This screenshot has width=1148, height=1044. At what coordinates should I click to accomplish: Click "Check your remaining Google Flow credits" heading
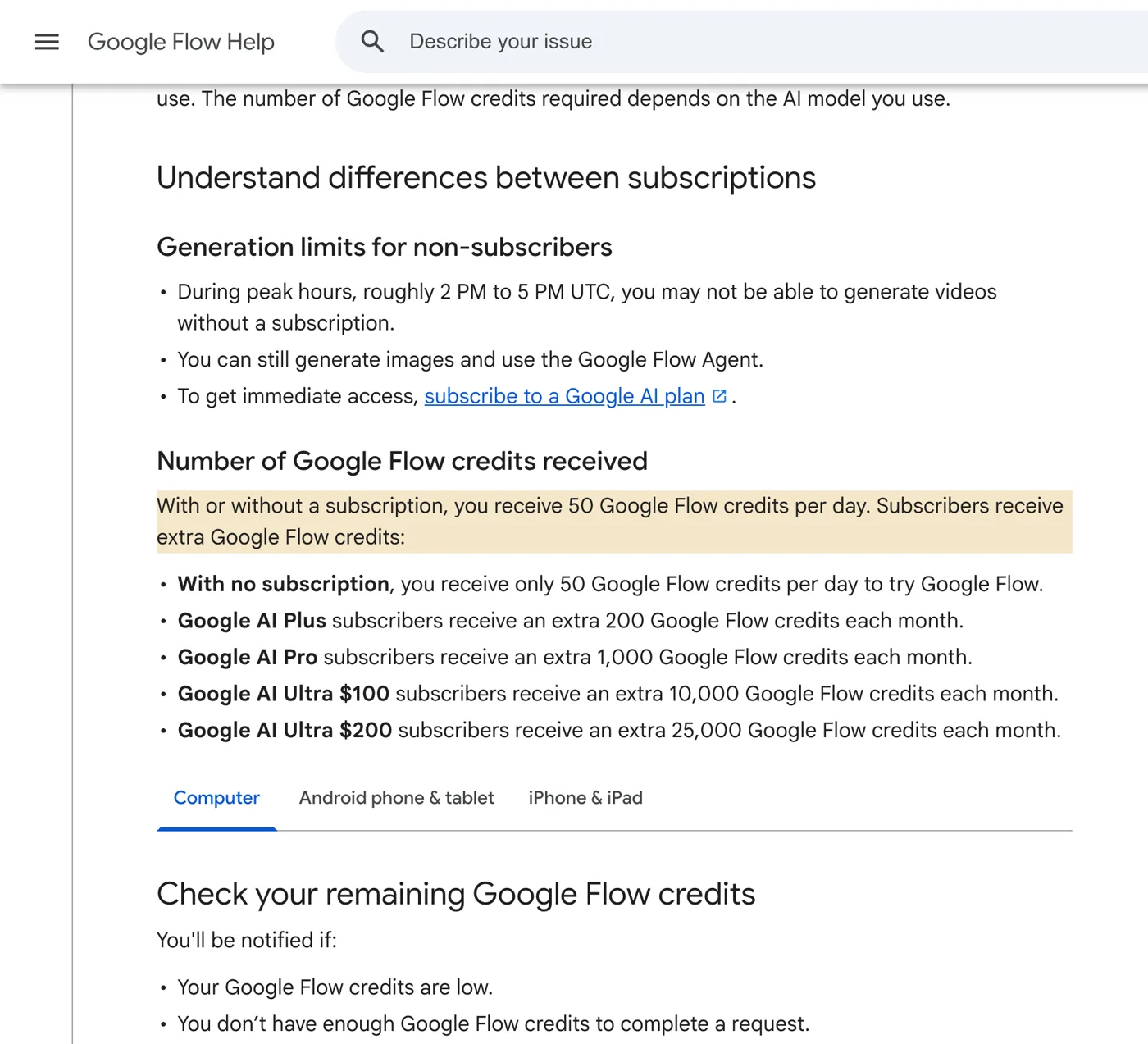pos(456,894)
